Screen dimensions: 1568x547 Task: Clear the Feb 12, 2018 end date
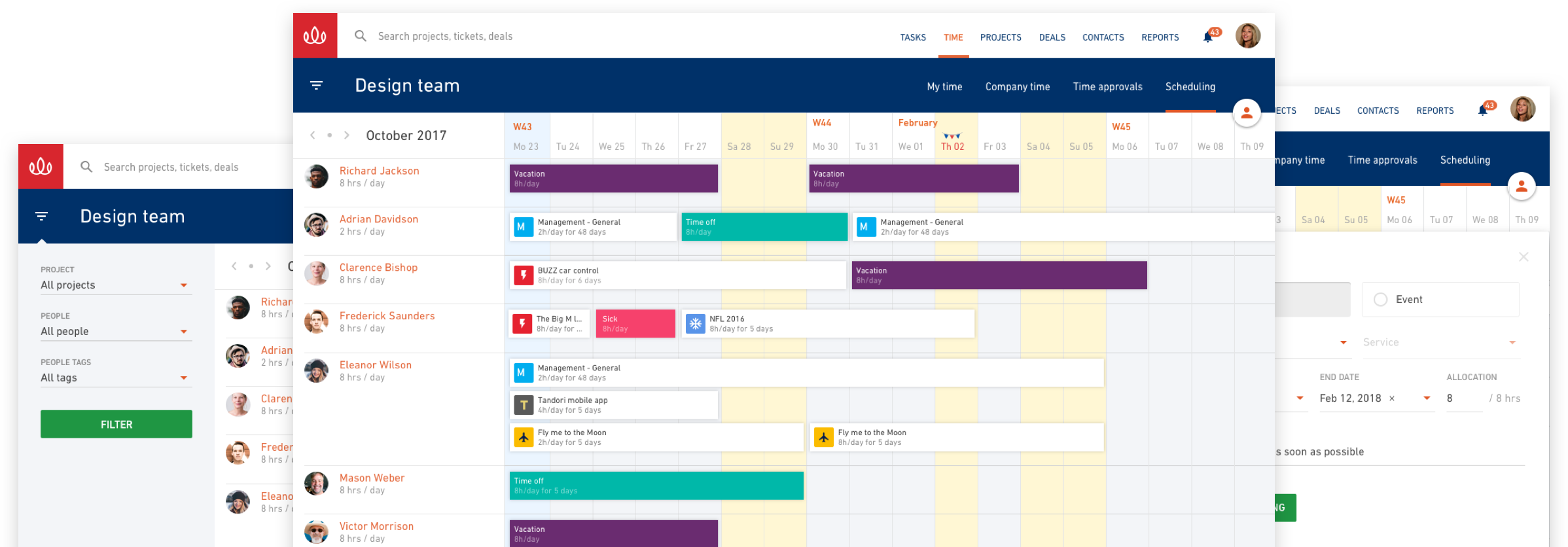[x=1392, y=398]
